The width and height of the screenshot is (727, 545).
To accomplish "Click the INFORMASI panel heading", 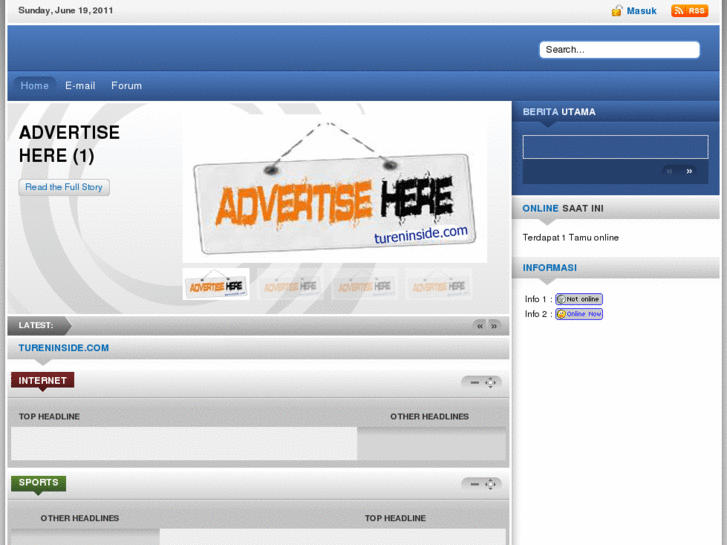I will [550, 268].
